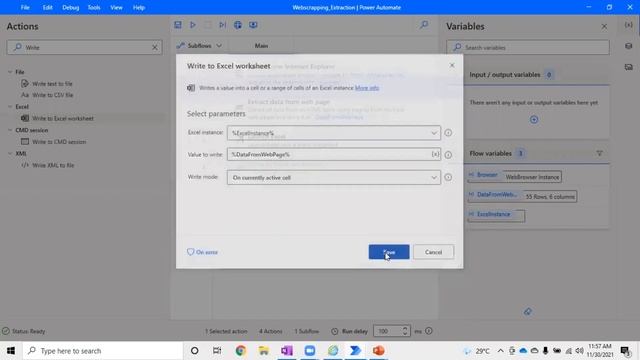640x360 pixels.
Task: Switch to the Main tab
Action: pos(261,46)
